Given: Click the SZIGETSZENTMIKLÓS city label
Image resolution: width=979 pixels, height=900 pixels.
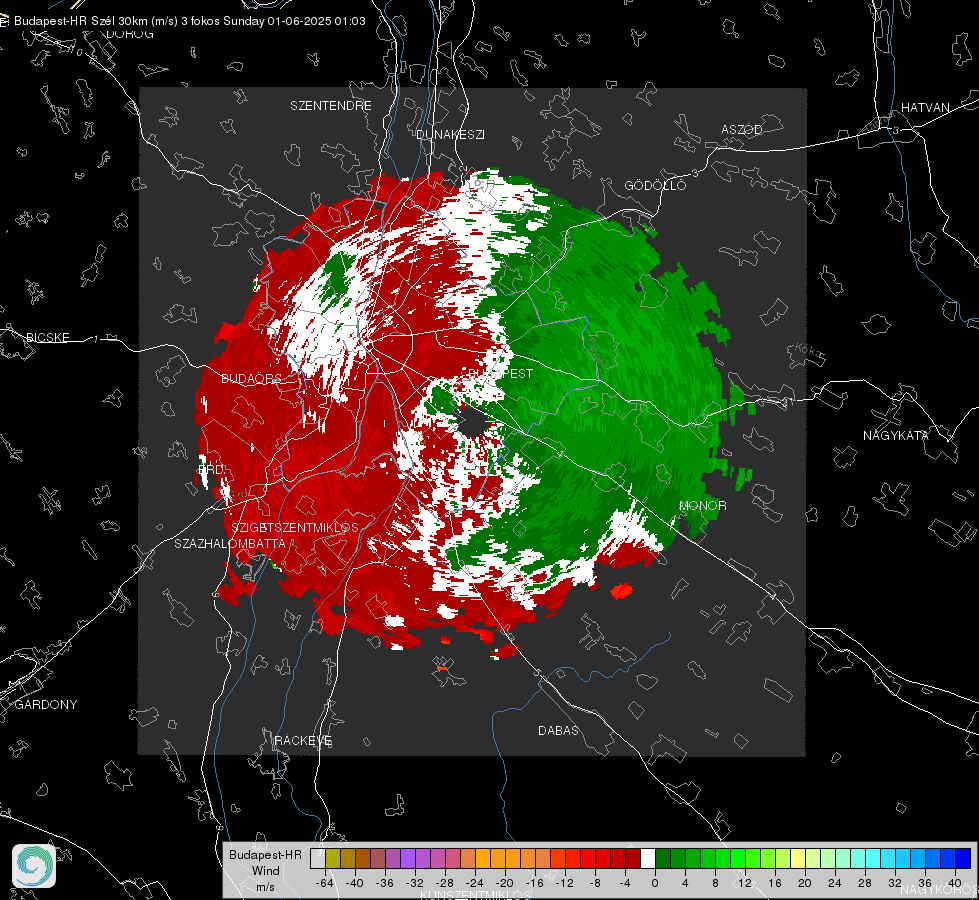Looking at the screenshot, I should tap(295, 528).
